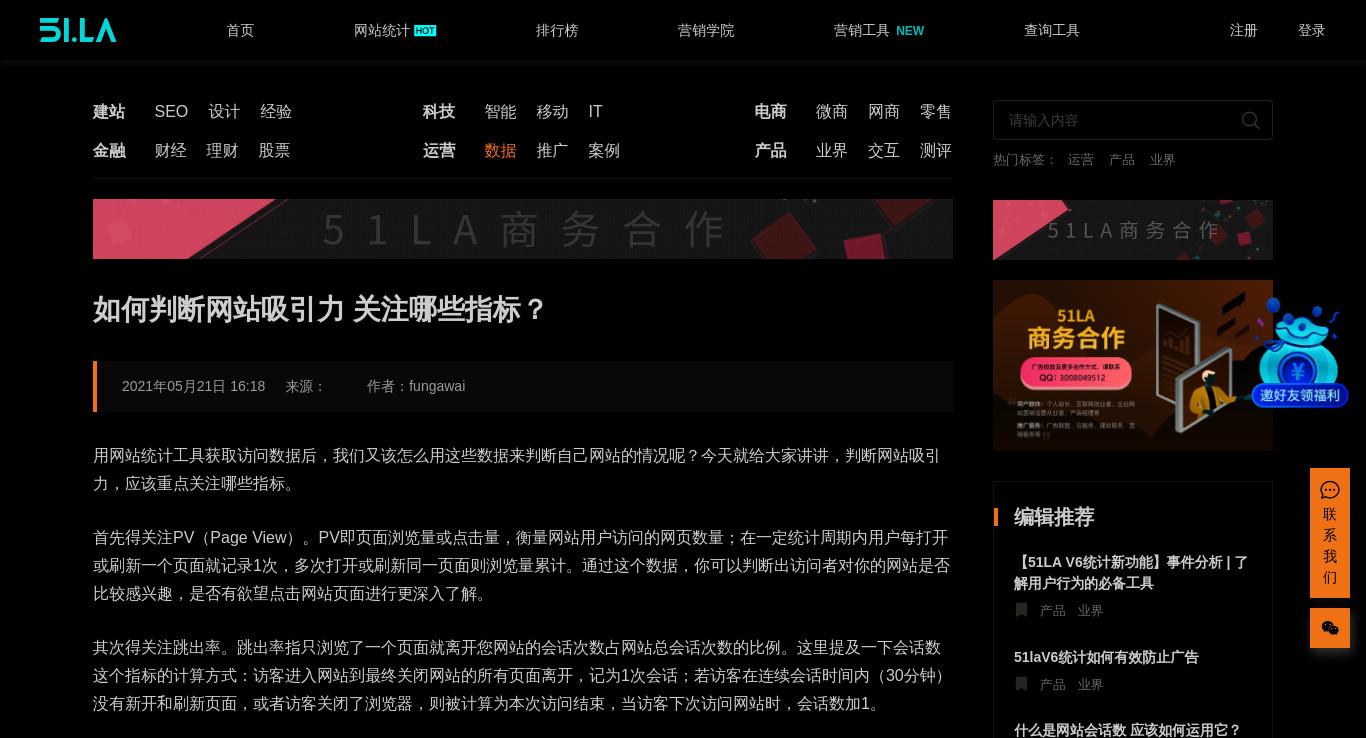This screenshot has height=738, width=1366.
Task: Click the 业界 hot tag below search
Action: click(x=1162, y=160)
